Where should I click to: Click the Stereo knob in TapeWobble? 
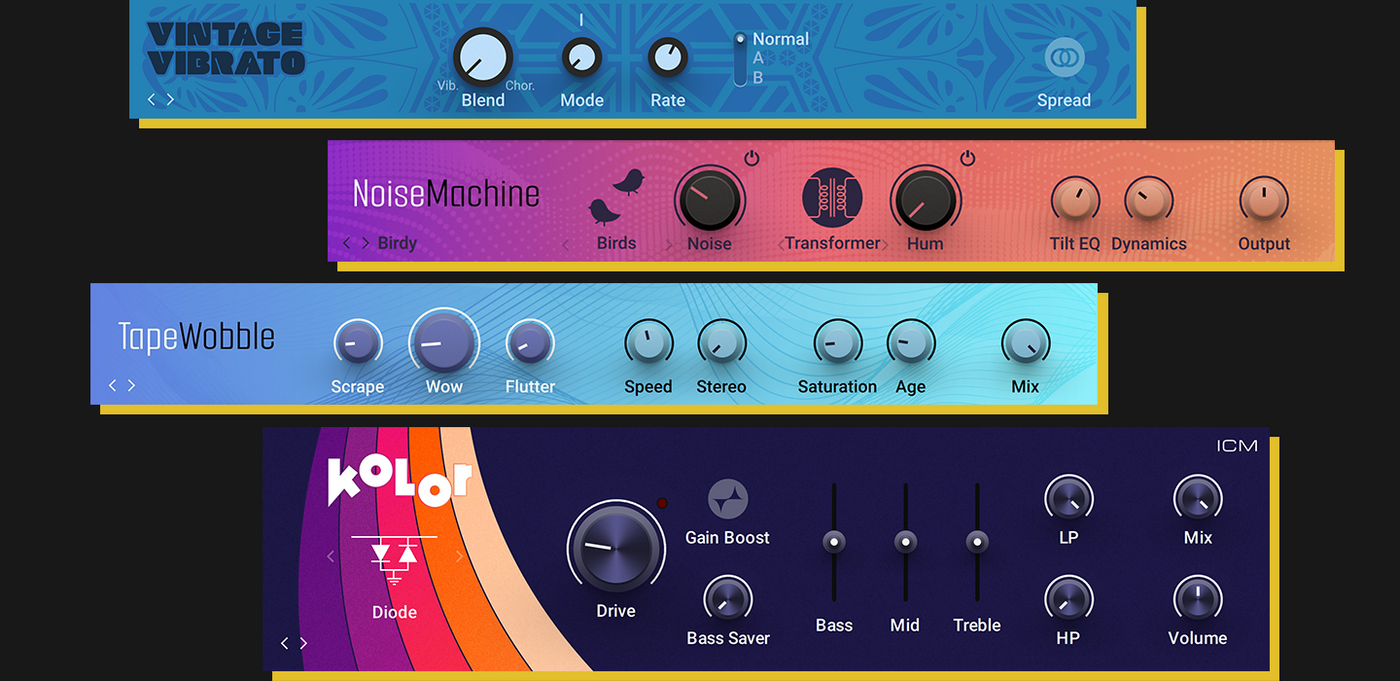[x=721, y=344]
